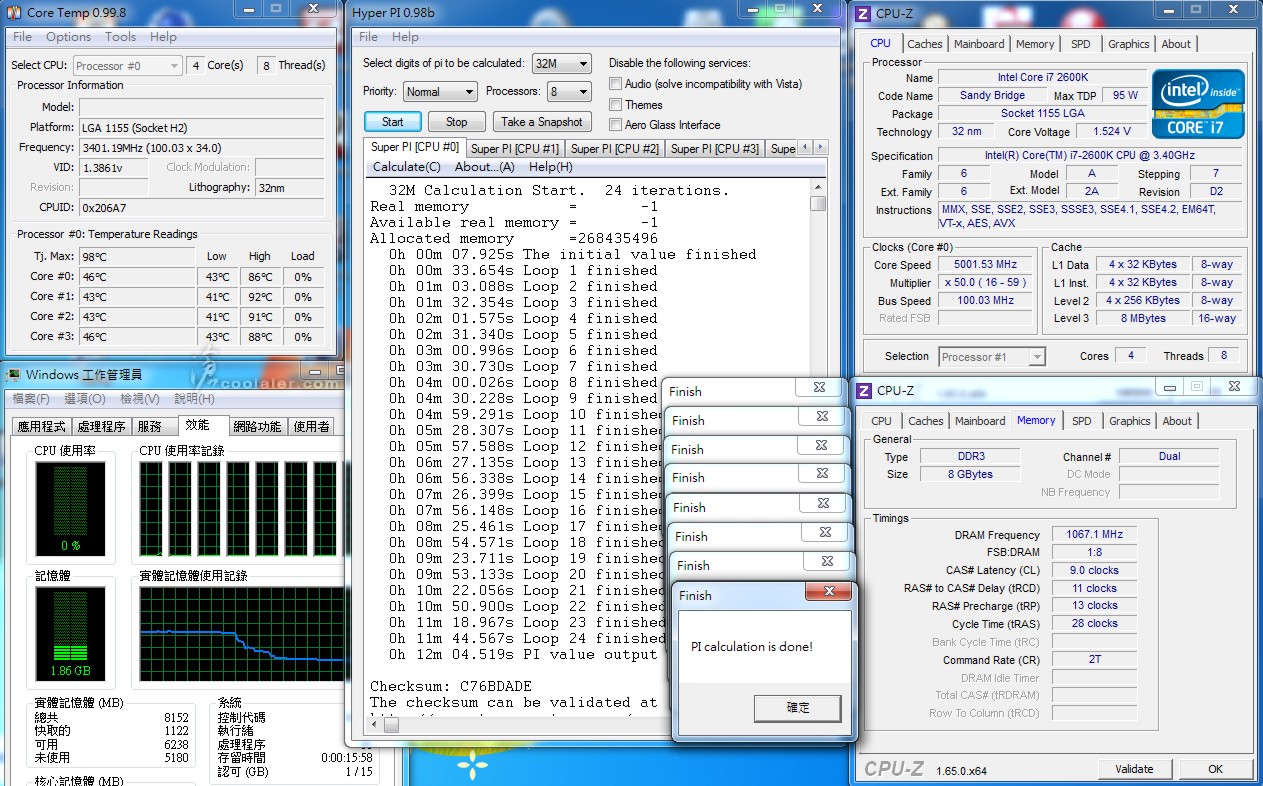Open Core Temp Options menu
Screen dimensions: 1263x786
click(68, 37)
